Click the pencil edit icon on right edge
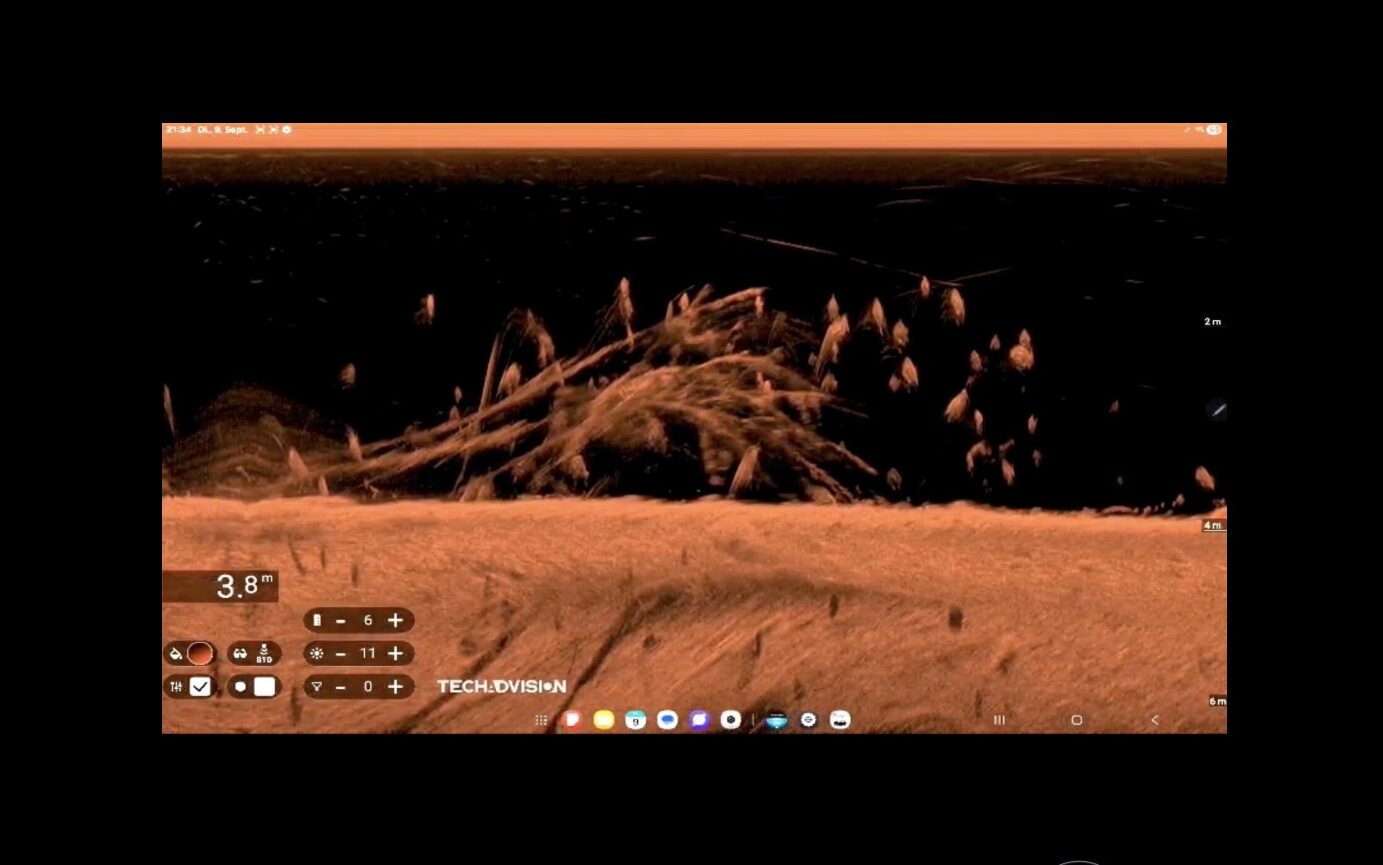Viewport: 1383px width, 865px height. coord(1217,409)
